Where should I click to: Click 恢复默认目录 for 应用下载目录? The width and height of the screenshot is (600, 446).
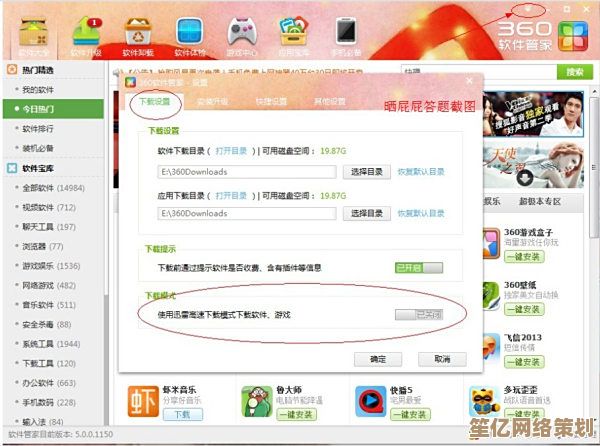pyautogui.click(x=421, y=213)
